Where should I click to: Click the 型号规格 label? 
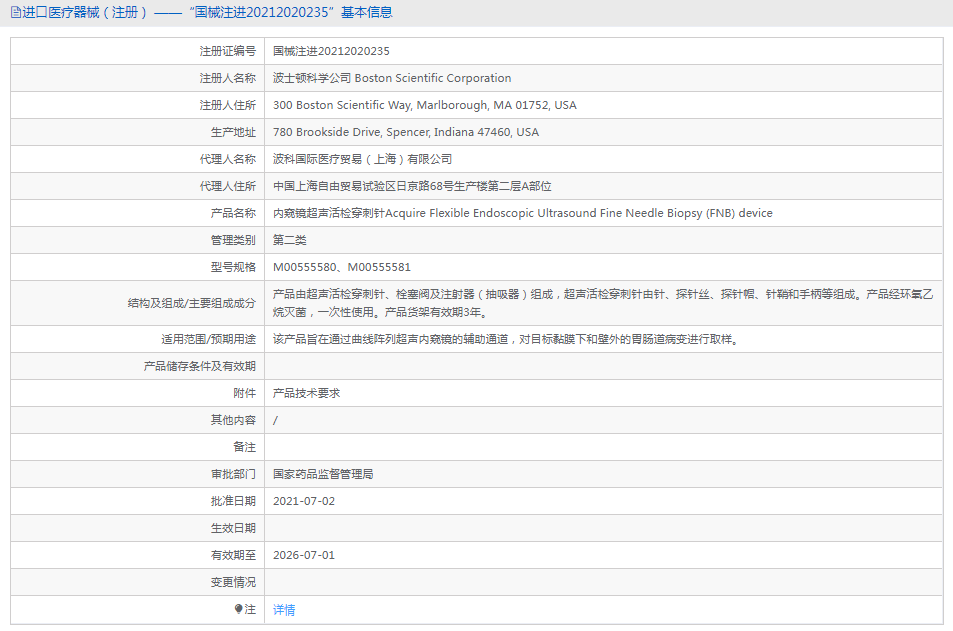(x=233, y=267)
